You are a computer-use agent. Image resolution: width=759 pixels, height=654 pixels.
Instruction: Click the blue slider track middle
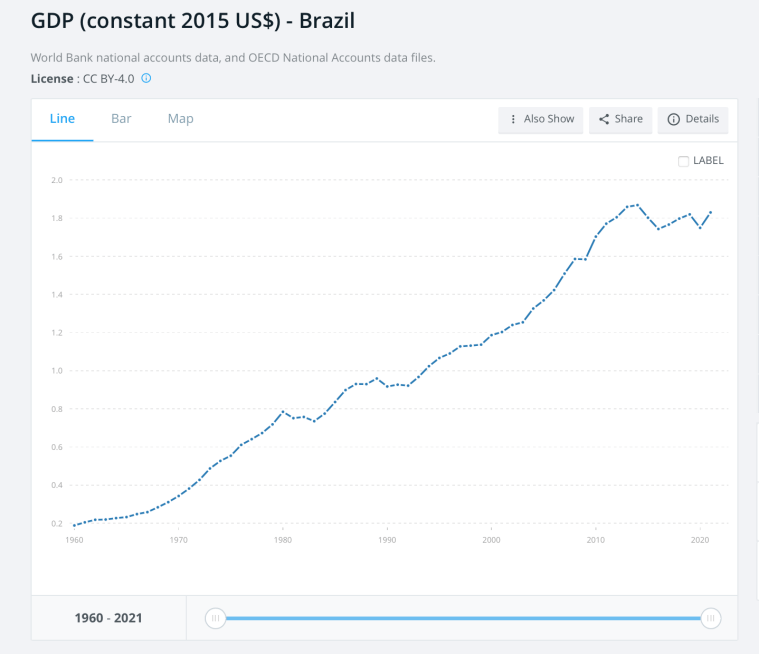pyautogui.click(x=463, y=618)
